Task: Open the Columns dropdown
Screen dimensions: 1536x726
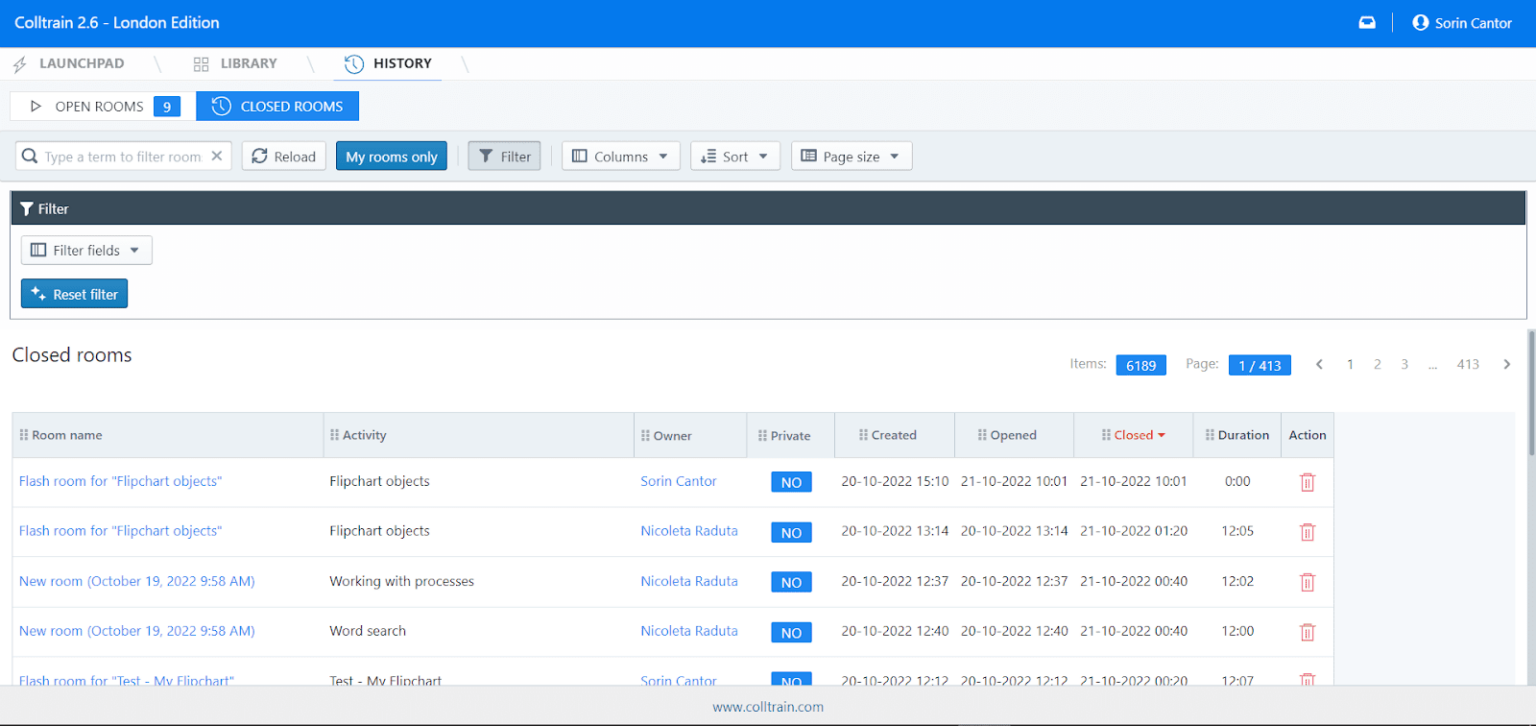Action: 620,156
